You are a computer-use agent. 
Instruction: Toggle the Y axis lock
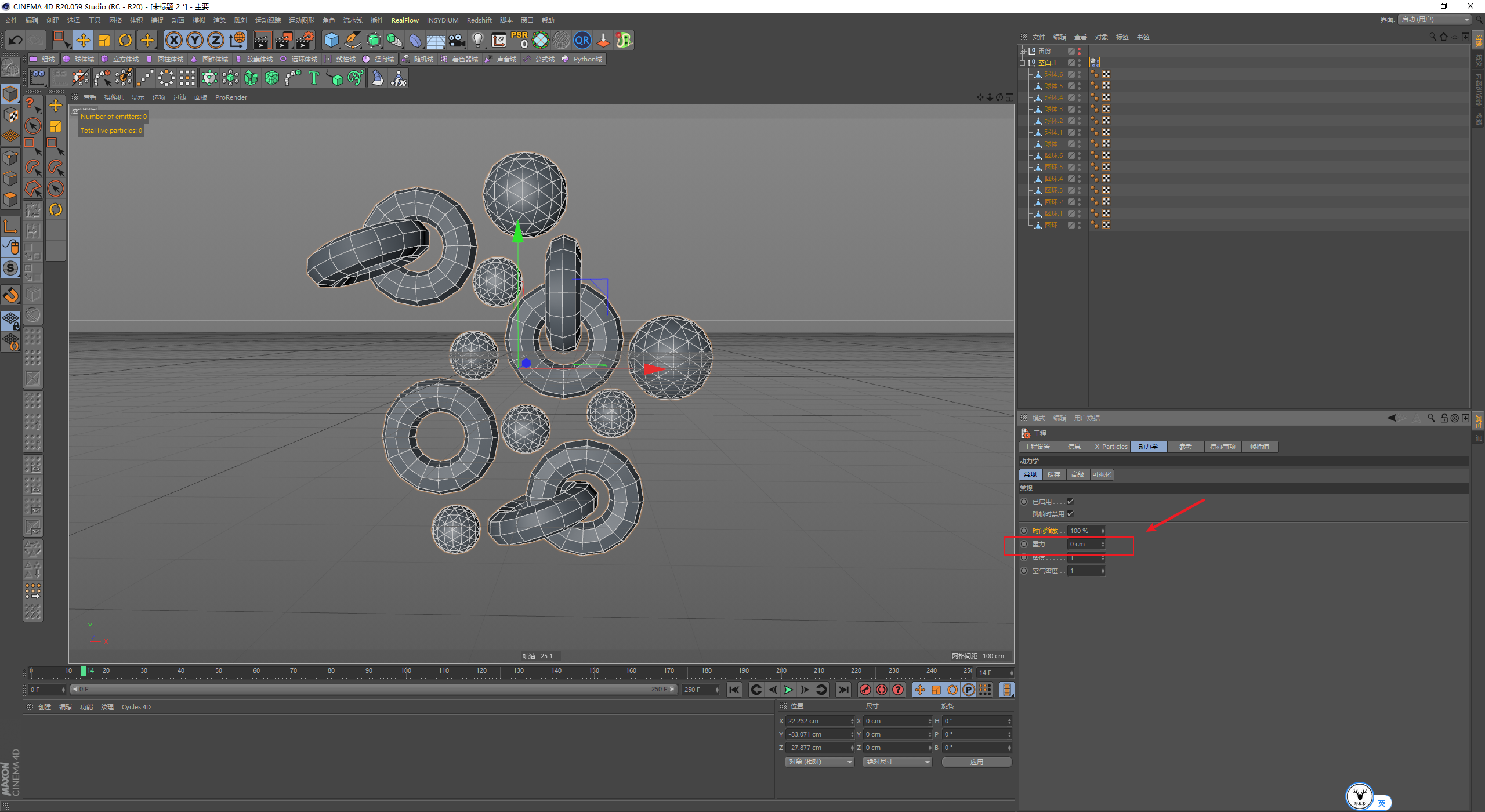pos(195,40)
